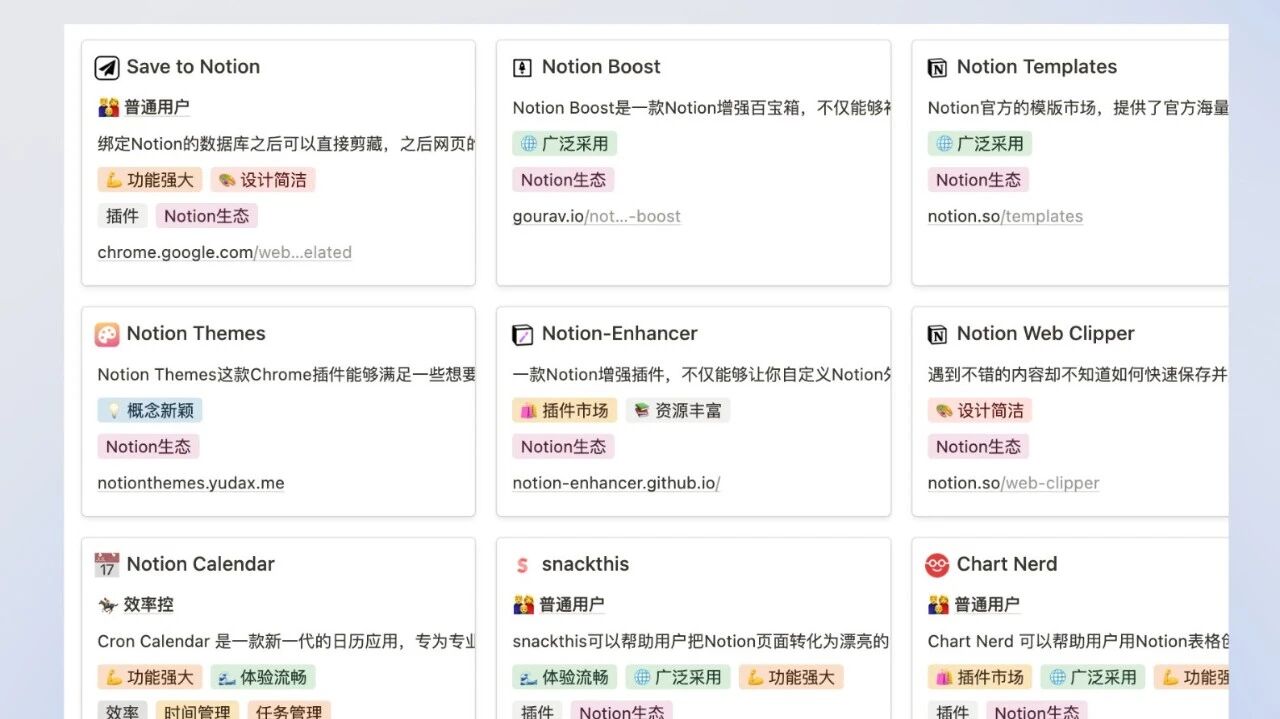Click the Notion-Enhancer description text

coord(702,374)
